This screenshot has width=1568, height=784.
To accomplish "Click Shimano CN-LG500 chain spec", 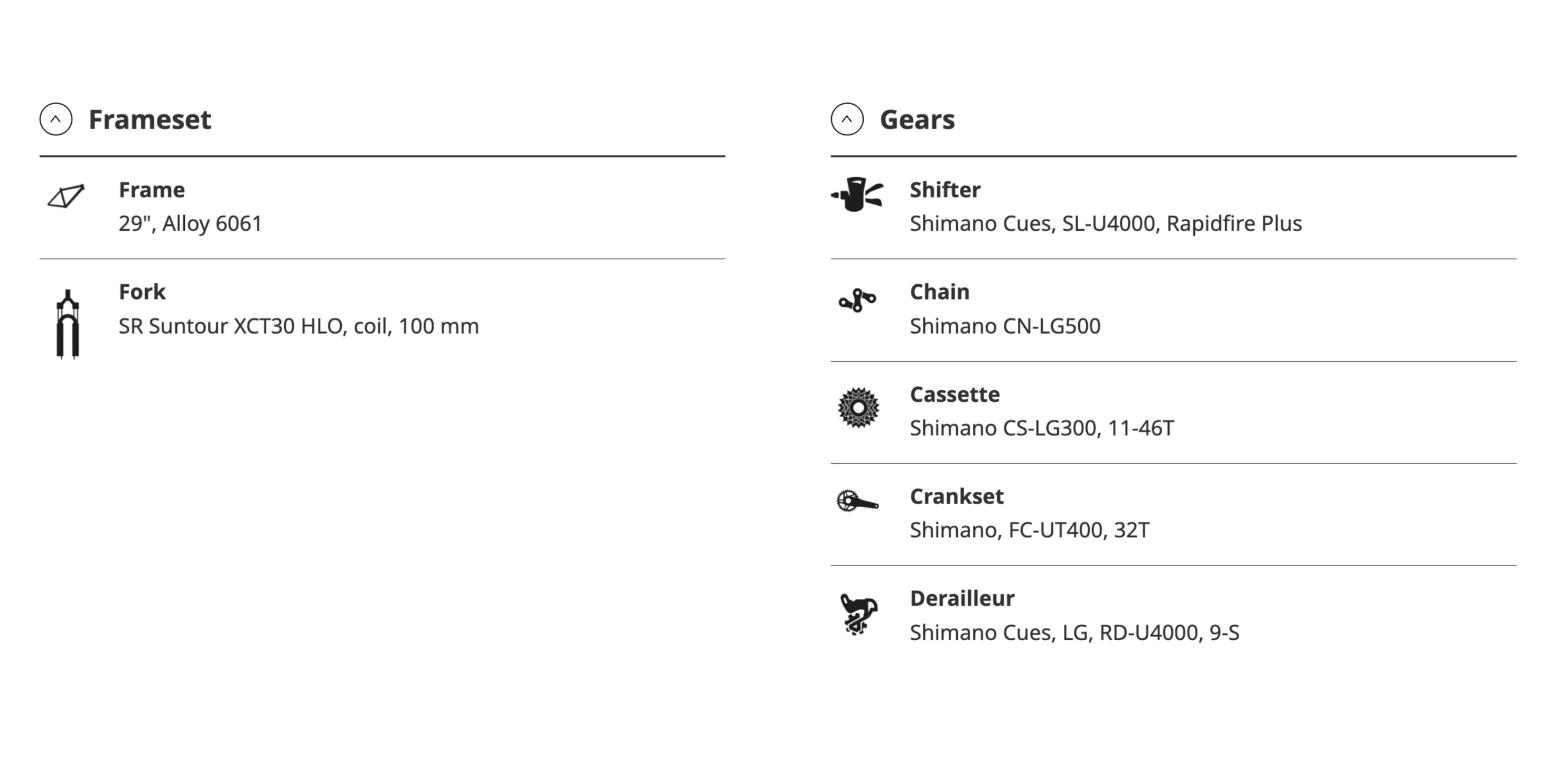I will coord(1005,326).
